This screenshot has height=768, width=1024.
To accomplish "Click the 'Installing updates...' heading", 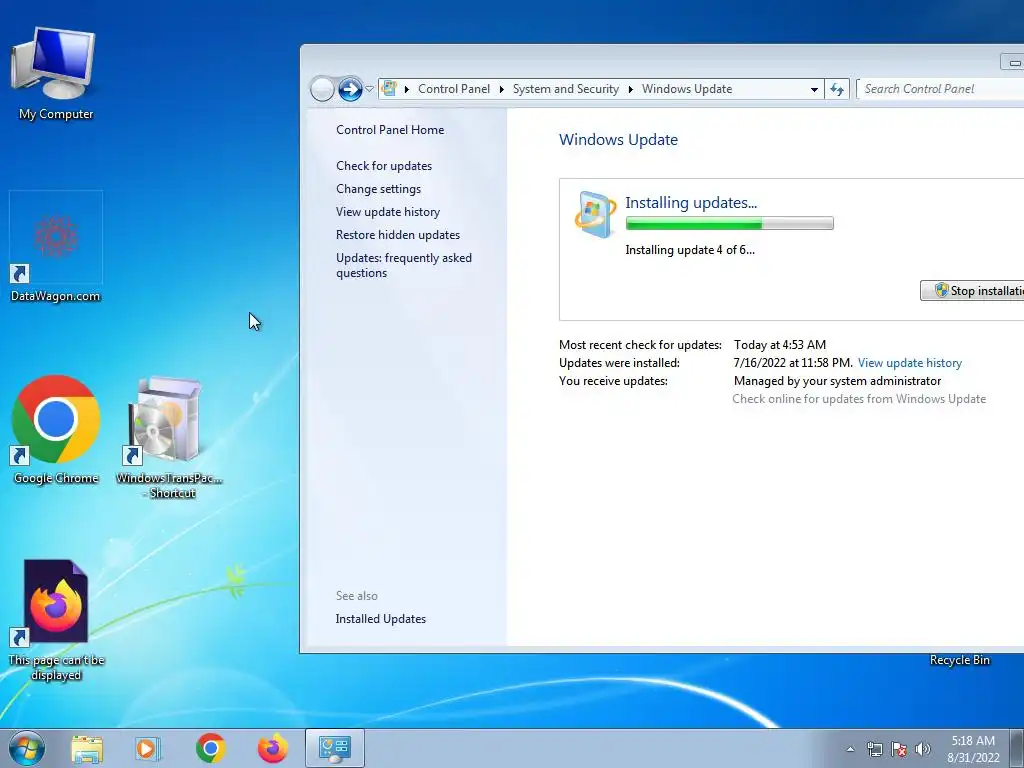I will coord(691,202).
